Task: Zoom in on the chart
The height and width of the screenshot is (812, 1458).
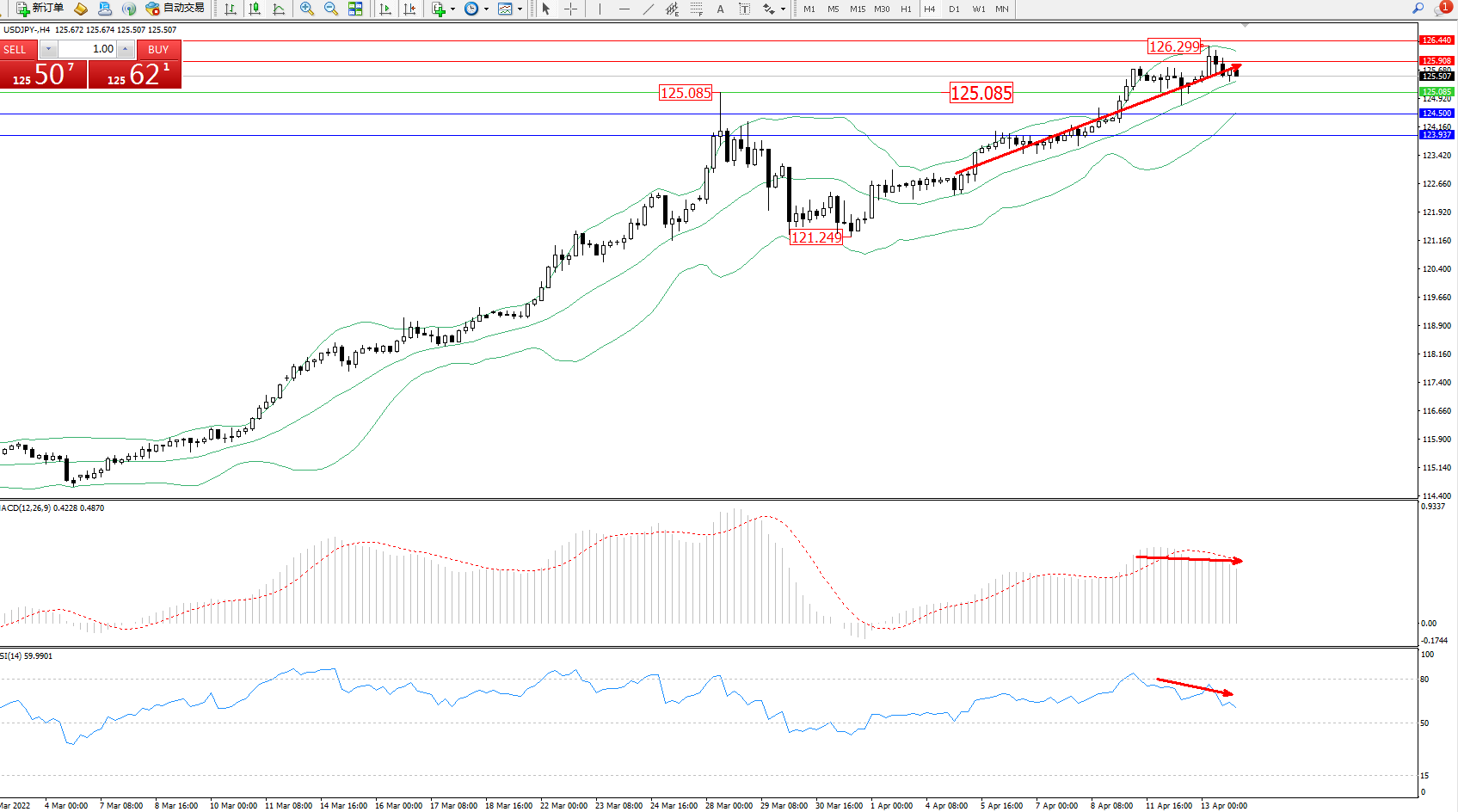Action: tap(306, 9)
